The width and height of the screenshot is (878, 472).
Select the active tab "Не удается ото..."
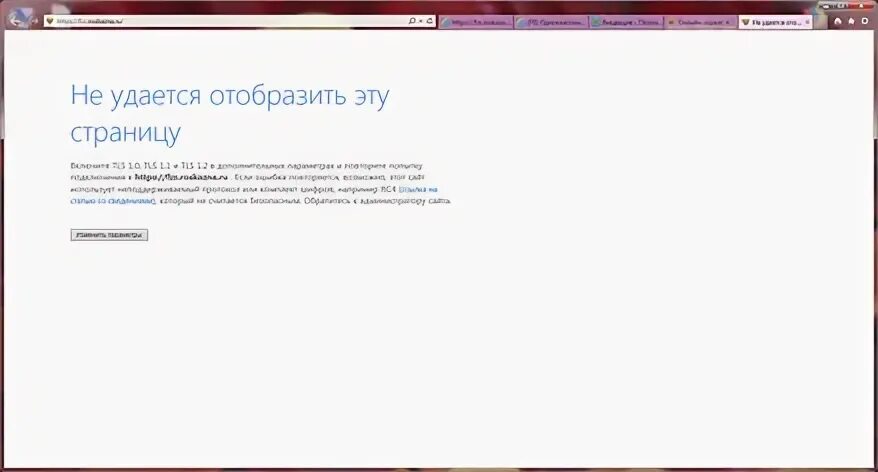point(776,22)
